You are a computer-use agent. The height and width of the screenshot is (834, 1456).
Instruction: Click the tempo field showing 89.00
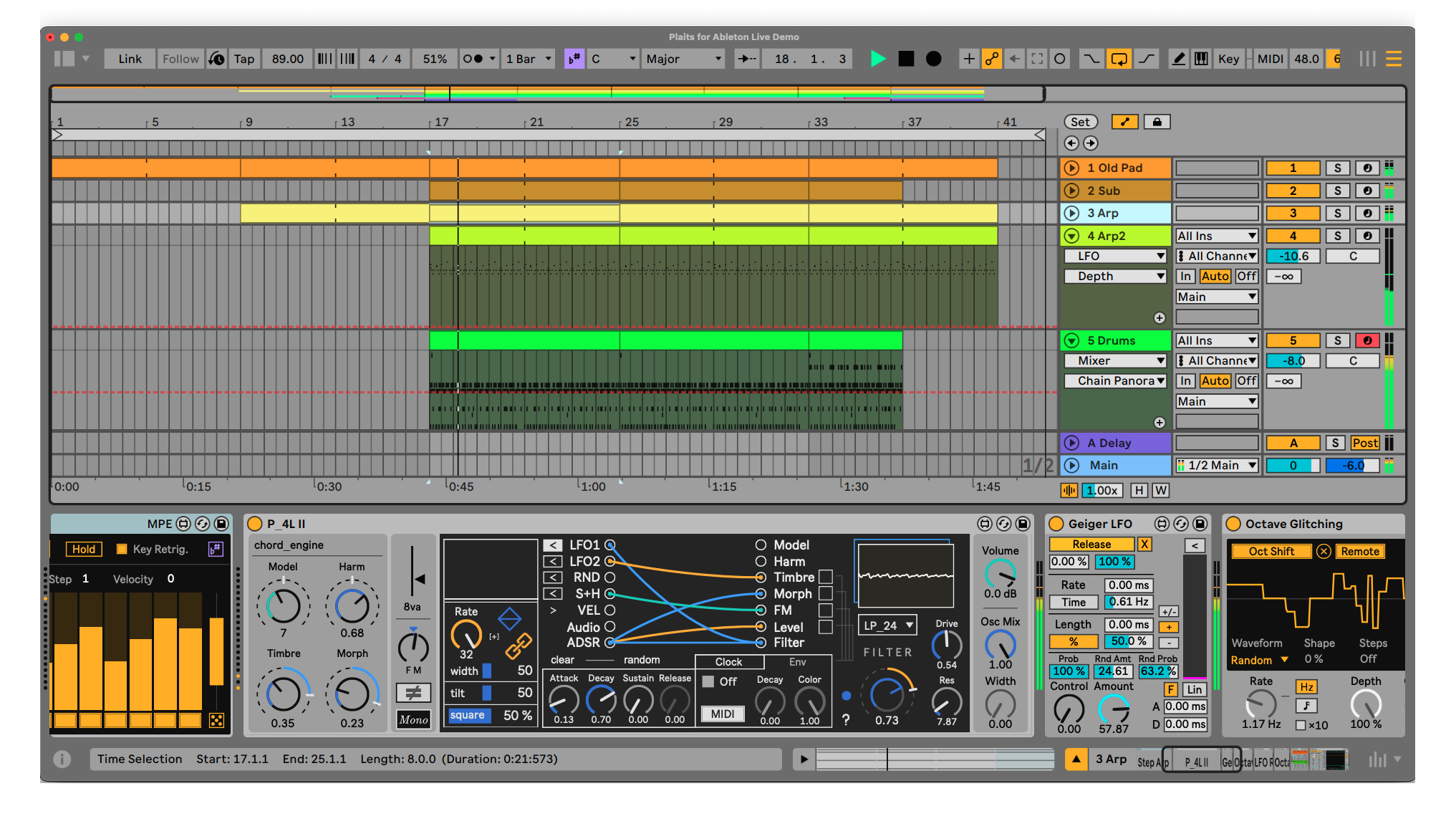click(287, 59)
